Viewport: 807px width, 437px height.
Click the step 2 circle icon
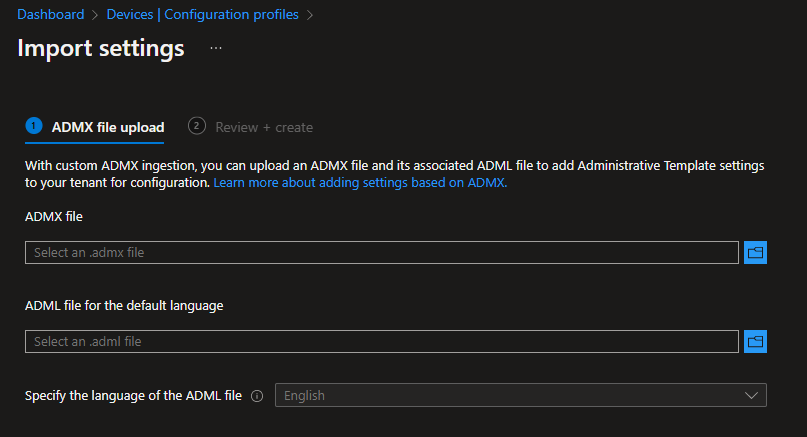coord(197,126)
